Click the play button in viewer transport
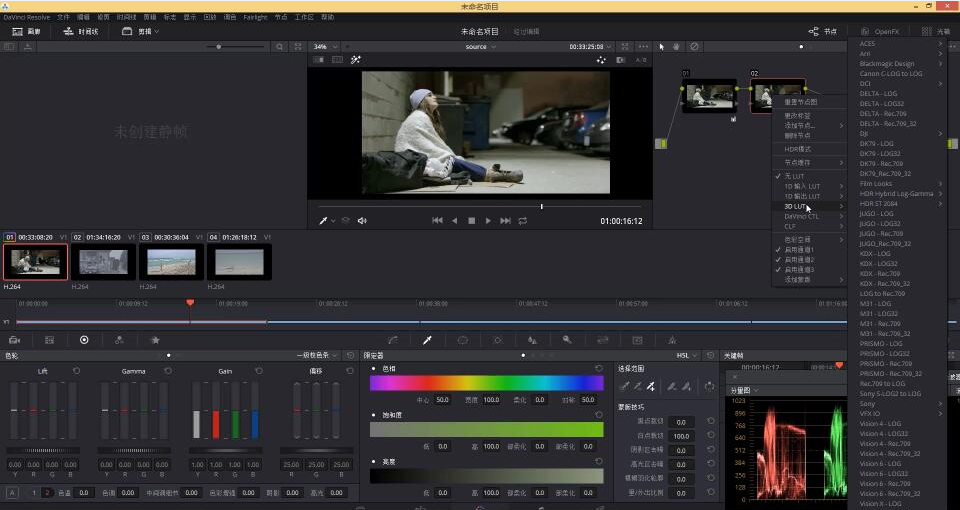This screenshot has width=960, height=510. coord(488,220)
